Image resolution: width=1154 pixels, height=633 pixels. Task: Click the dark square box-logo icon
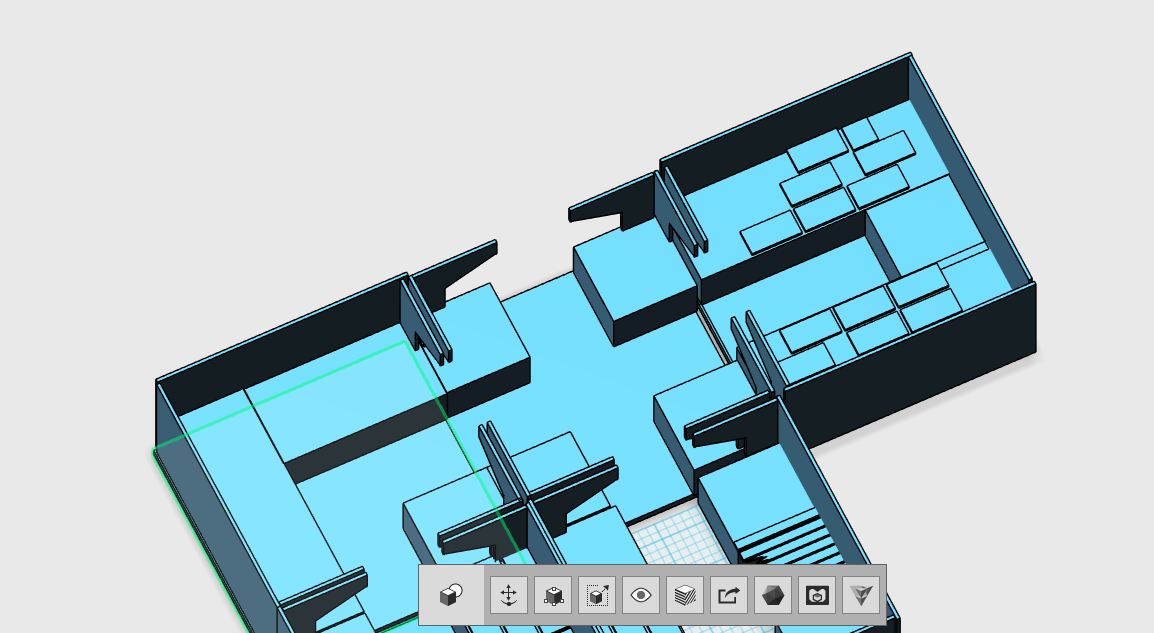click(x=817, y=595)
